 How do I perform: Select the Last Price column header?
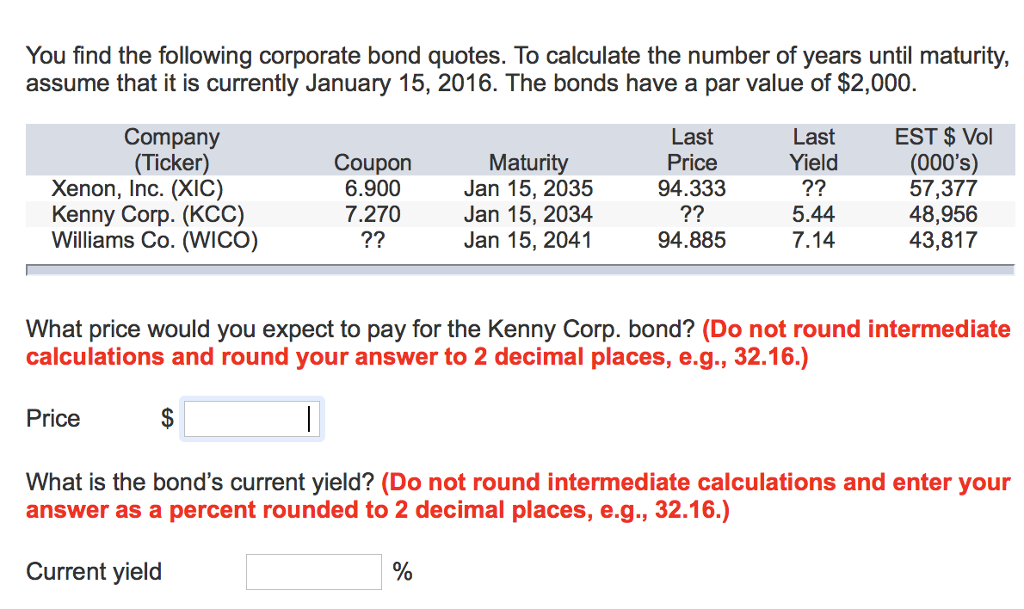(692, 150)
